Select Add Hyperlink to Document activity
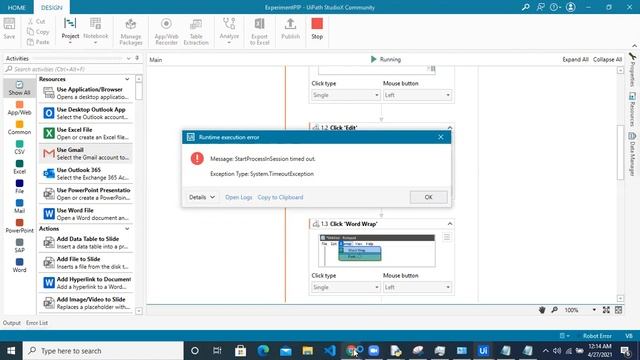The image size is (640, 360). pos(86,282)
